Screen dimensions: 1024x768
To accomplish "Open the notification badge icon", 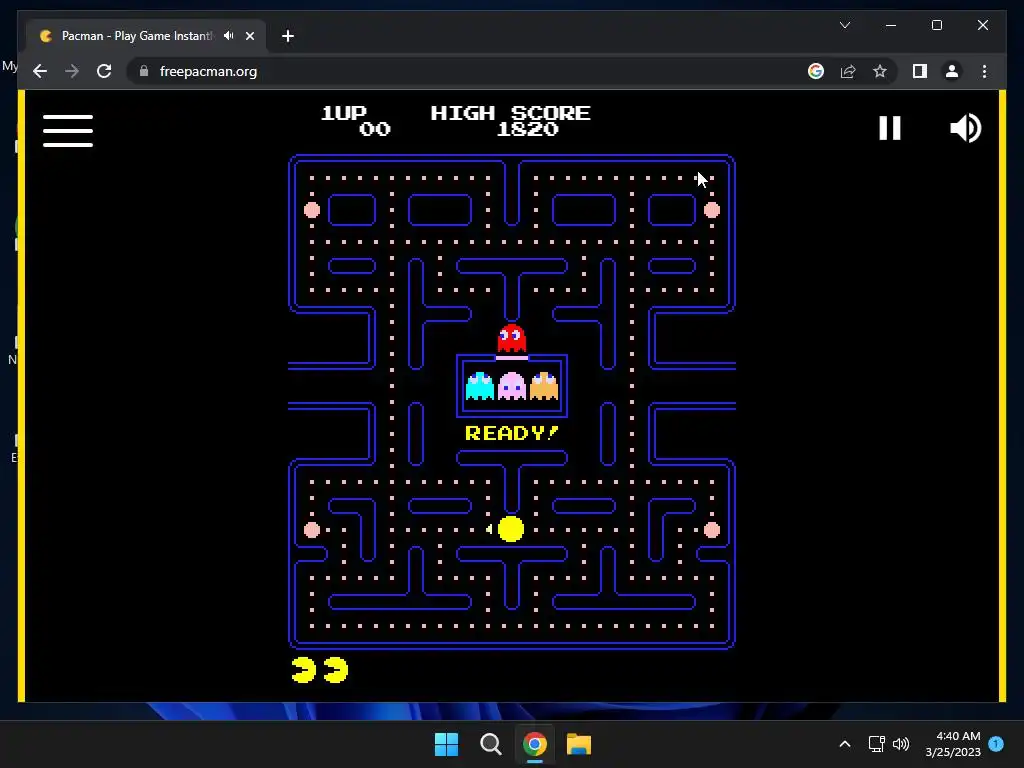I will 996,744.
